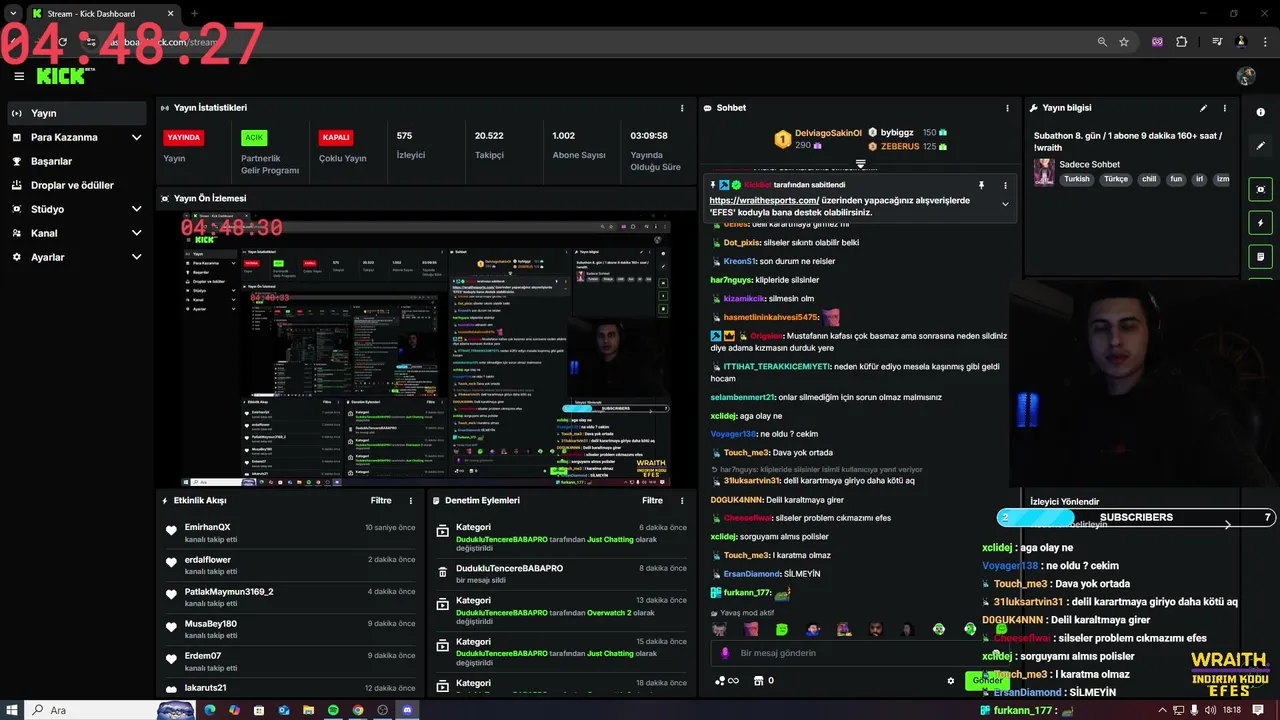This screenshot has height=720, width=1280.
Task: Open Droplar ve ödüller in the sidebar
Action: click(x=76, y=185)
